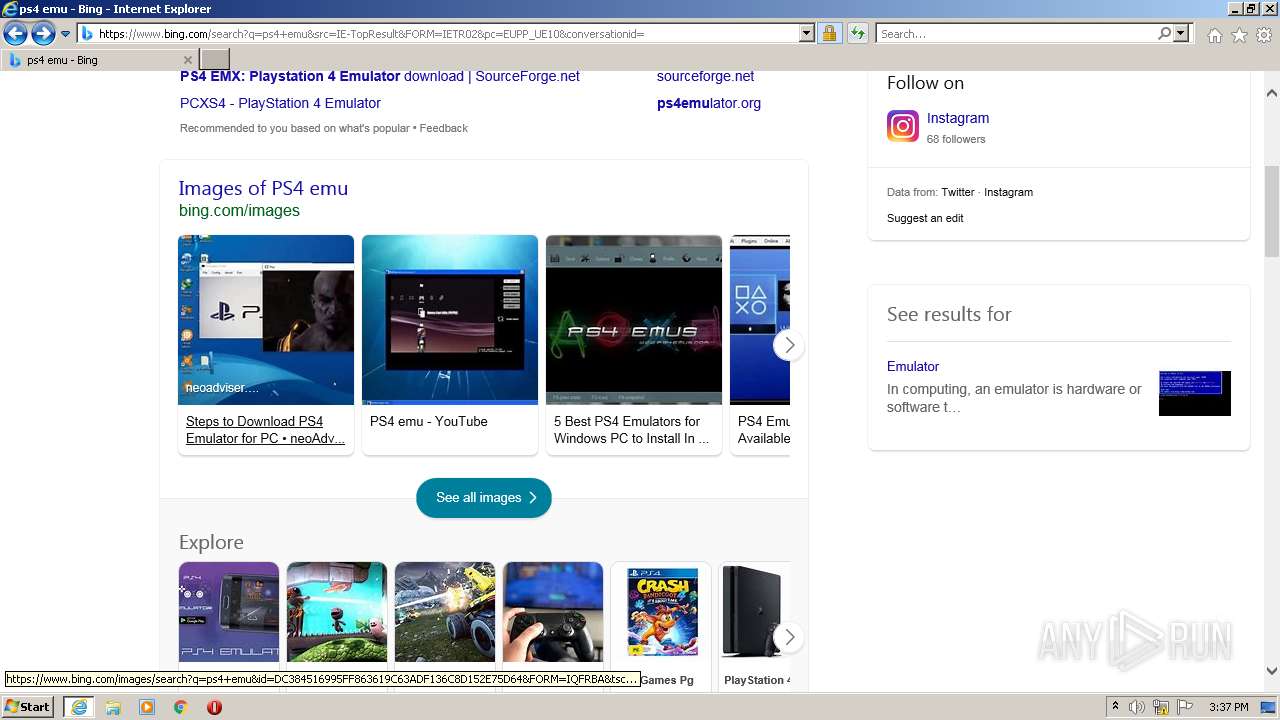Open 'Steps to Download PS4 Emulator' caption
1280x720 pixels.
coord(265,430)
